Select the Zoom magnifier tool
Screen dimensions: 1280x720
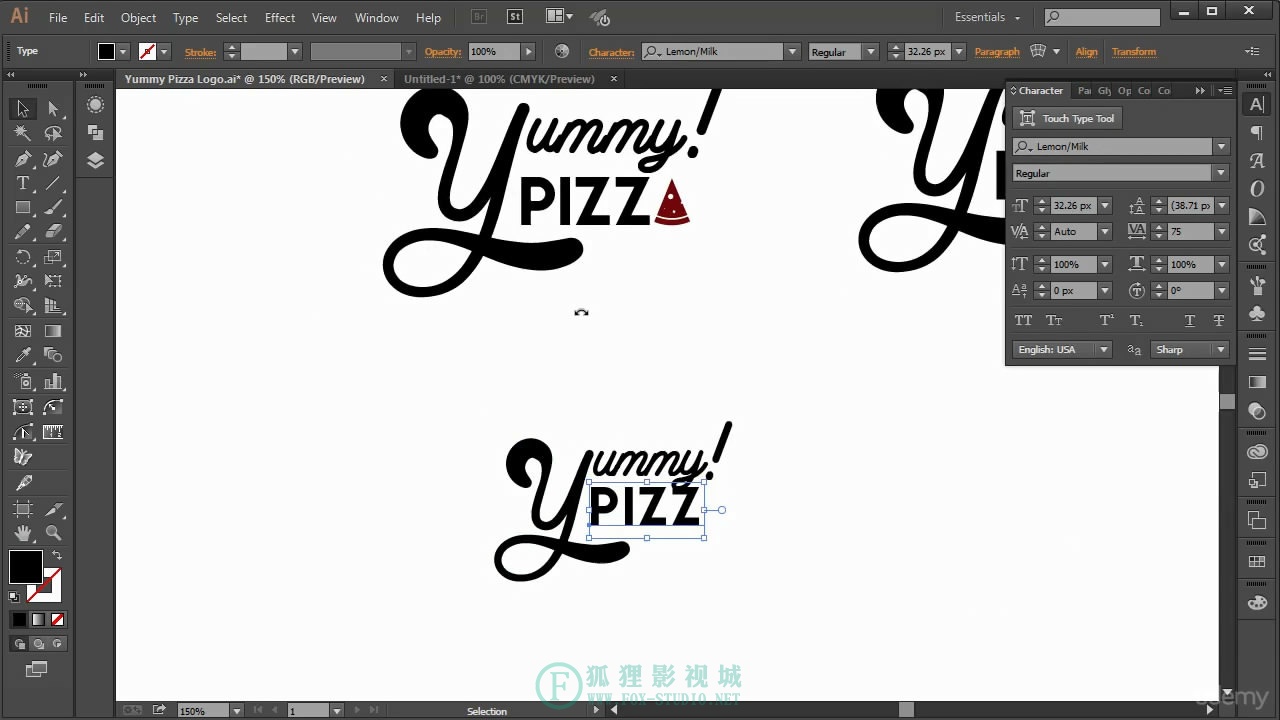tap(53, 533)
